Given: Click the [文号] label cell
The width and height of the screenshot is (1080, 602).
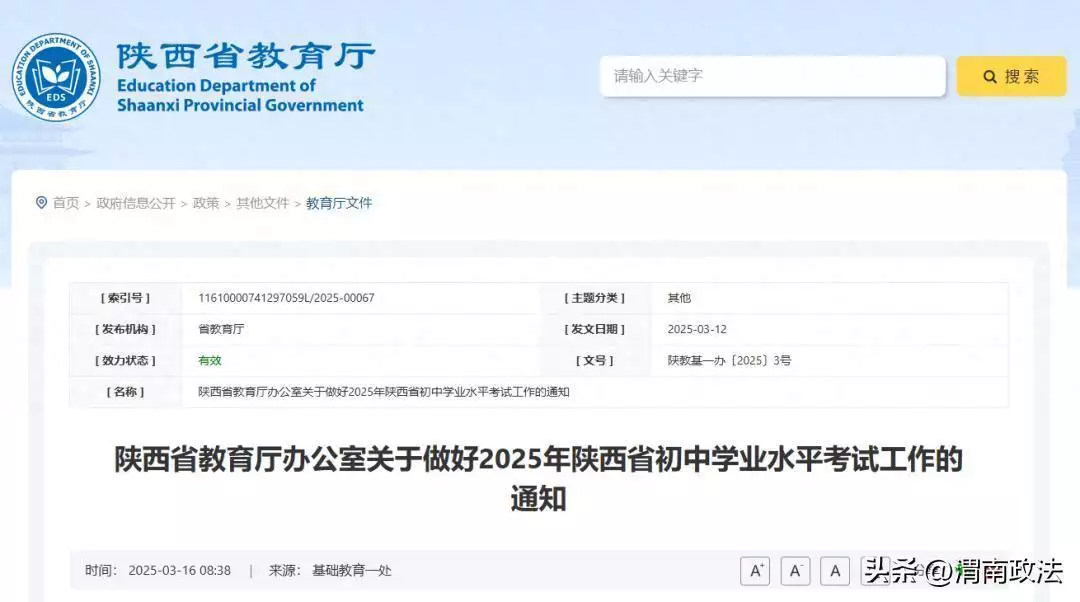Looking at the screenshot, I should (x=594, y=360).
